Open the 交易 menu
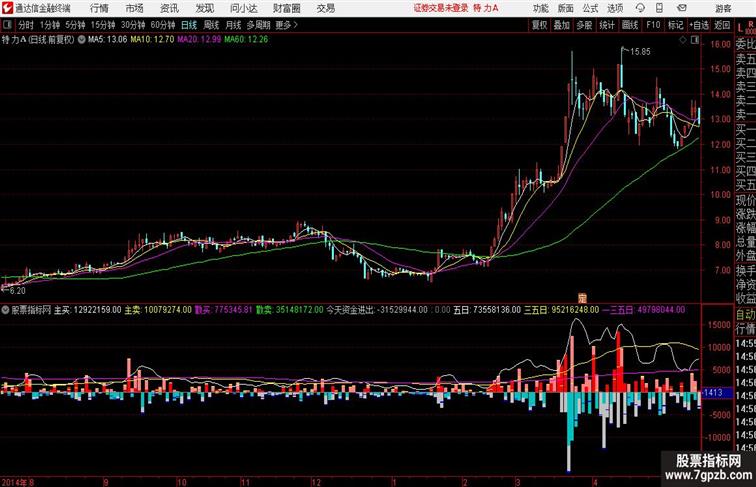 coord(325,8)
